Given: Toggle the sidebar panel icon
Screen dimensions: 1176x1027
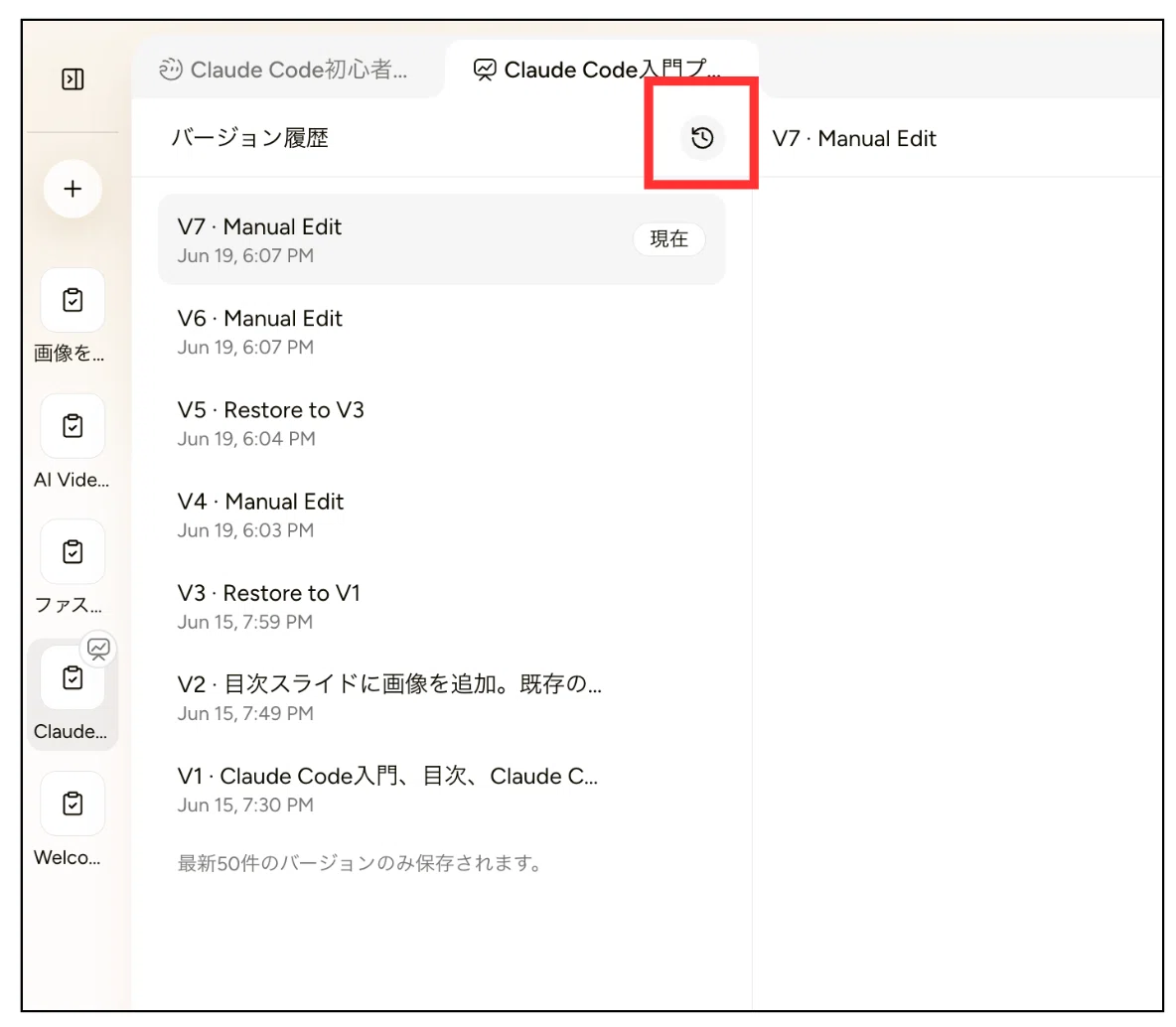Looking at the screenshot, I should pos(73,78).
